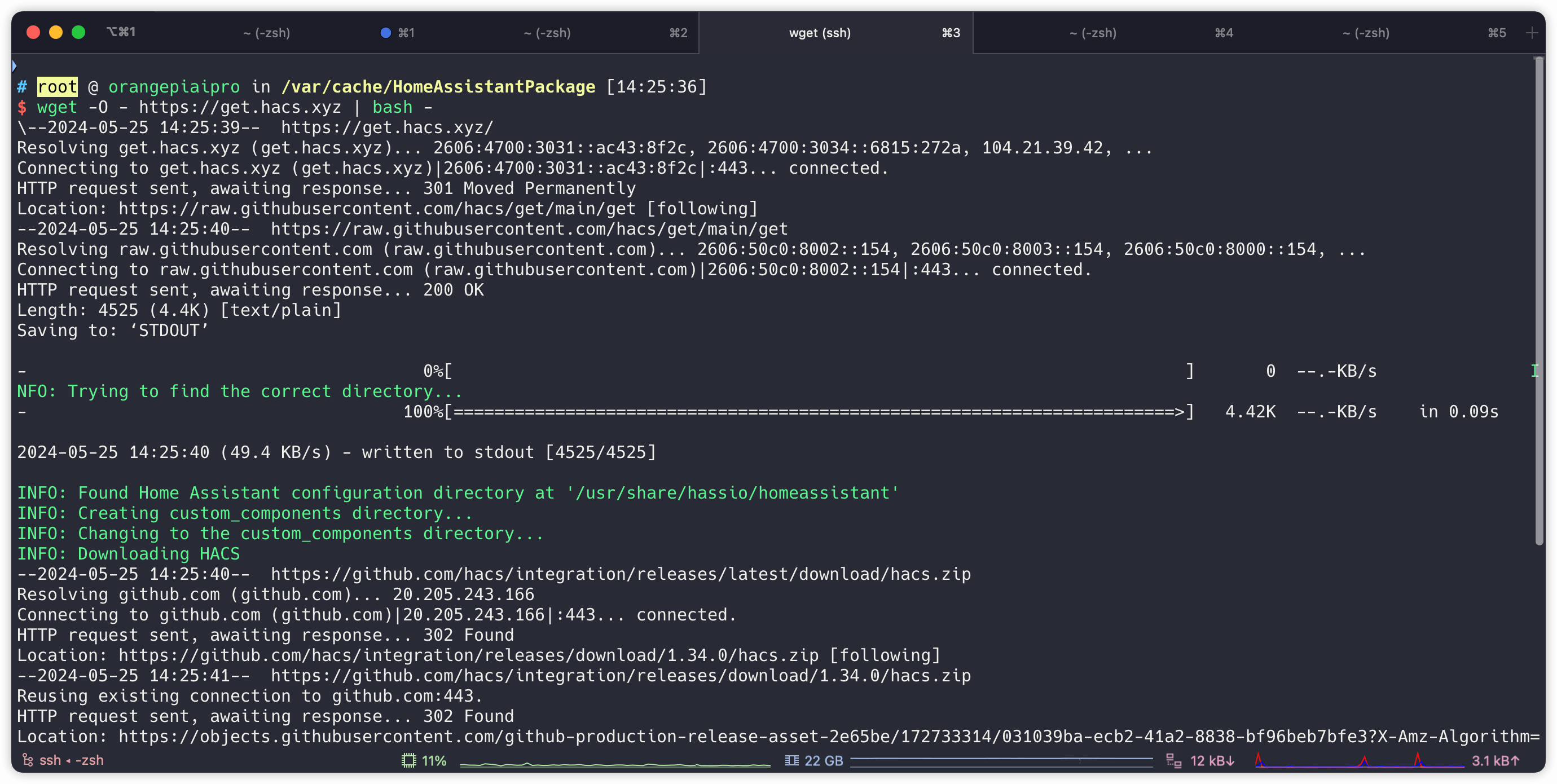The height and width of the screenshot is (784, 1557).
Task: Click the green zoom window button
Action: coord(78,33)
